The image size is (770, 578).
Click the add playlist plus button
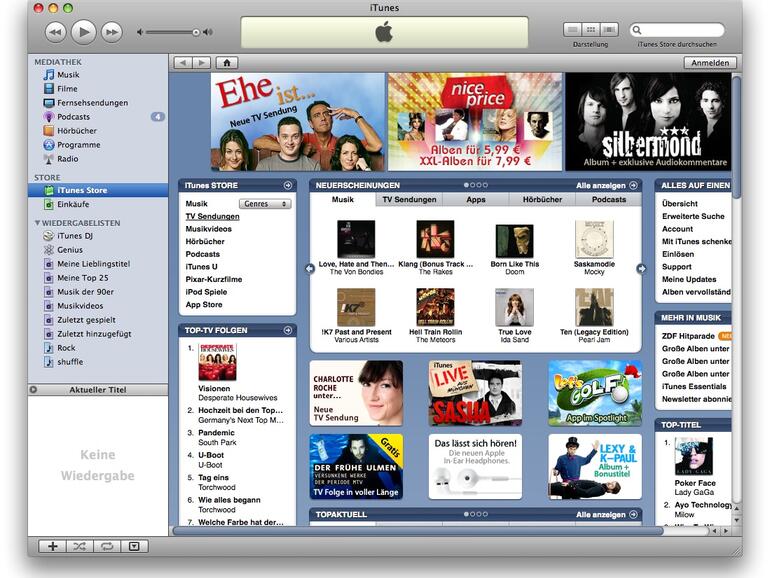[53, 546]
